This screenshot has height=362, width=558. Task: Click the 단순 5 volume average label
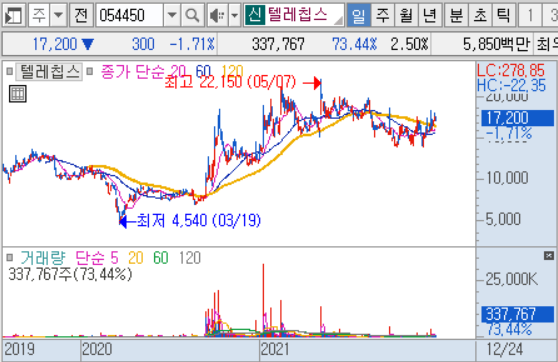click(x=97, y=258)
